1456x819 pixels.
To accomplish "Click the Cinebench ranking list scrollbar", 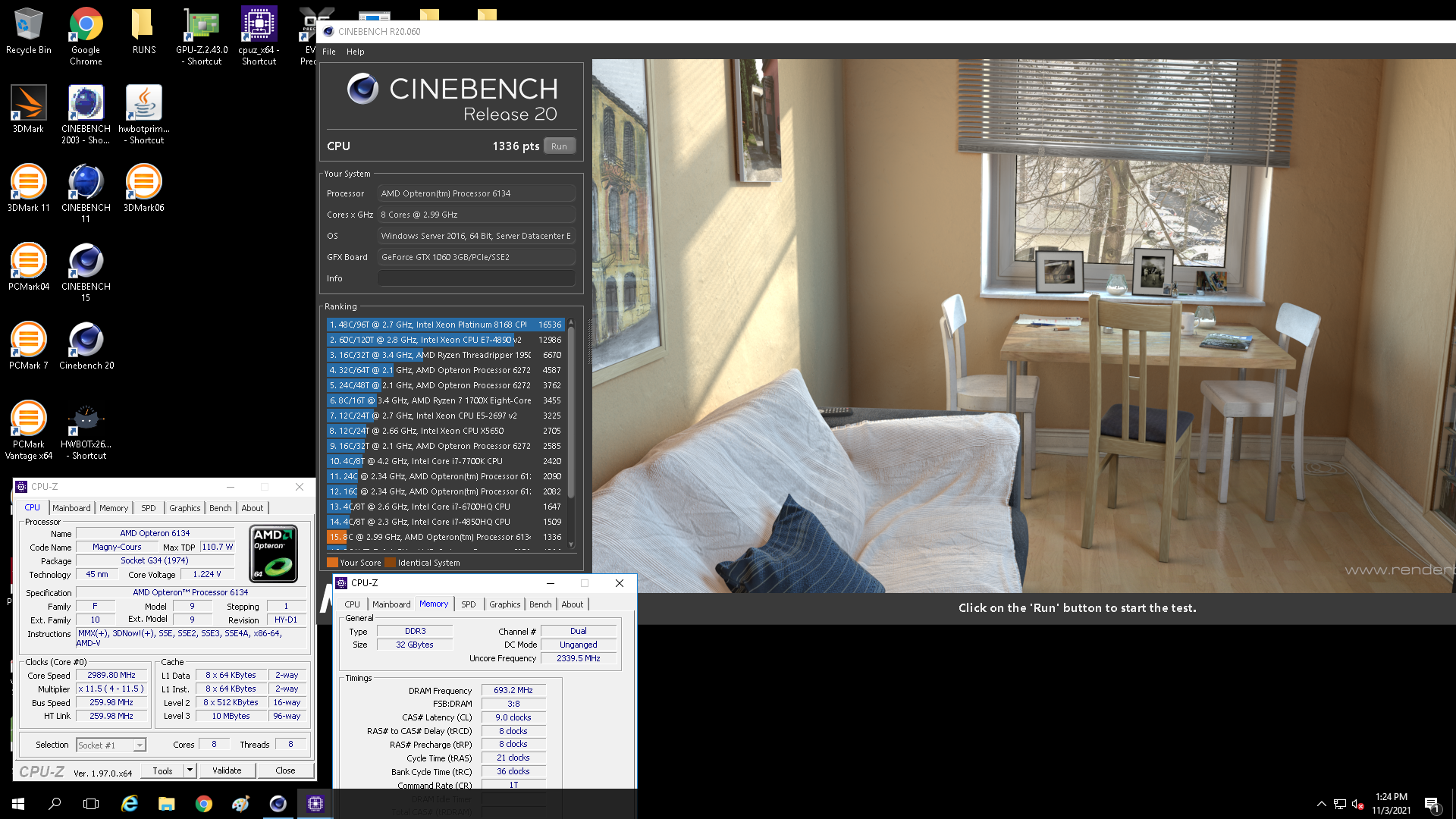I will 571,413.
